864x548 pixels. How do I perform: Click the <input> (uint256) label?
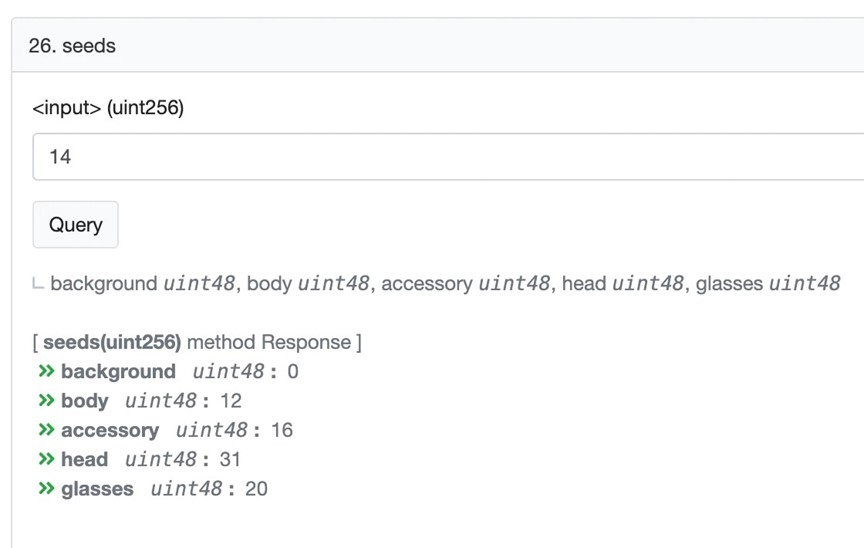pos(108,107)
